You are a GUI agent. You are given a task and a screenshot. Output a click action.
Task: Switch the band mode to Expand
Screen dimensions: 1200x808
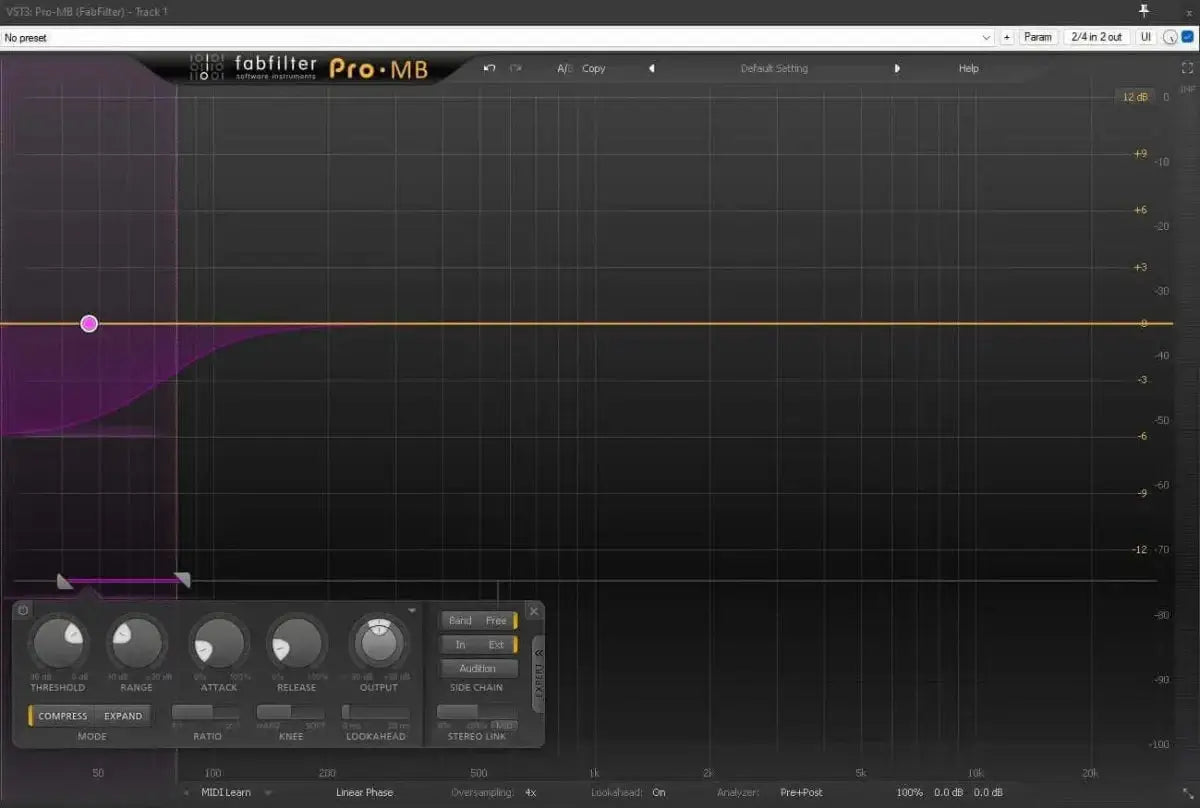[122, 715]
